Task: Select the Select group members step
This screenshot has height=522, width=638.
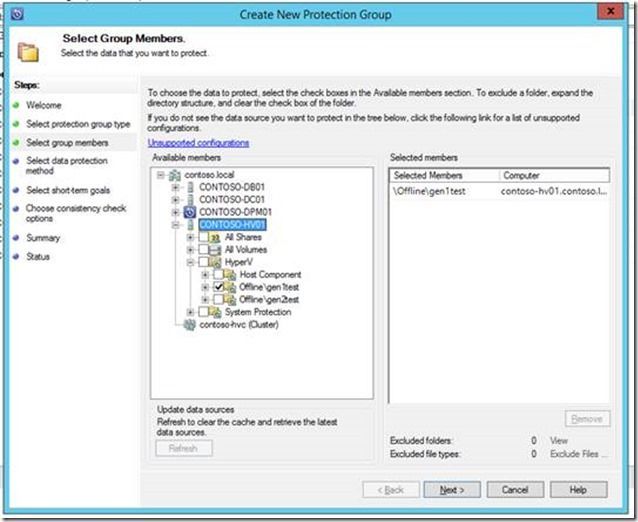Action: click(x=67, y=143)
